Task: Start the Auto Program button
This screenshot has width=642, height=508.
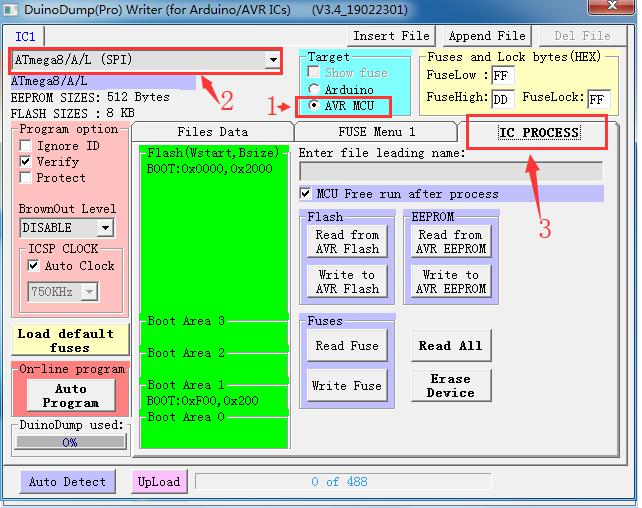Action: click(71, 395)
